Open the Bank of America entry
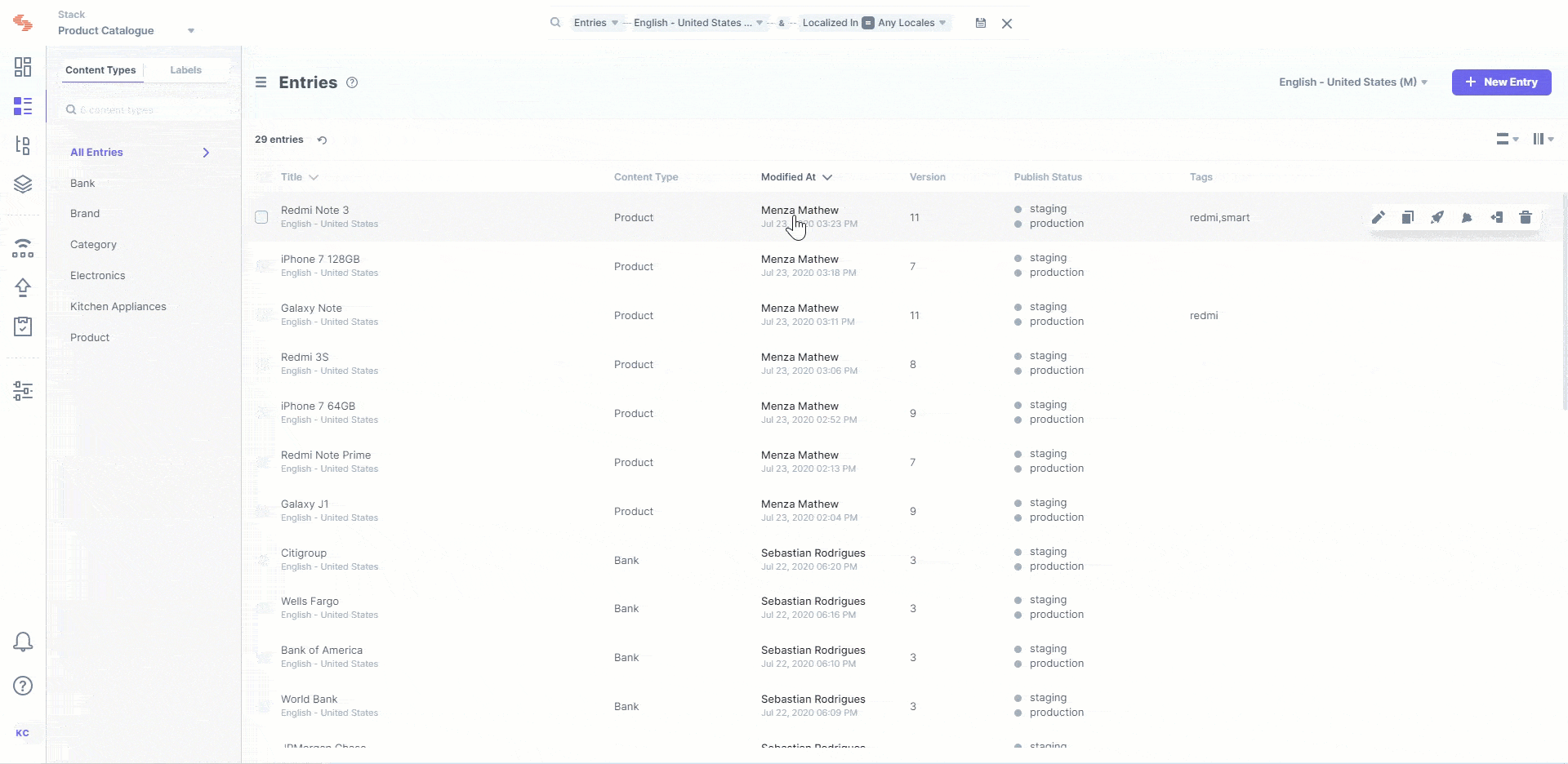The height and width of the screenshot is (764, 1568). (x=322, y=651)
